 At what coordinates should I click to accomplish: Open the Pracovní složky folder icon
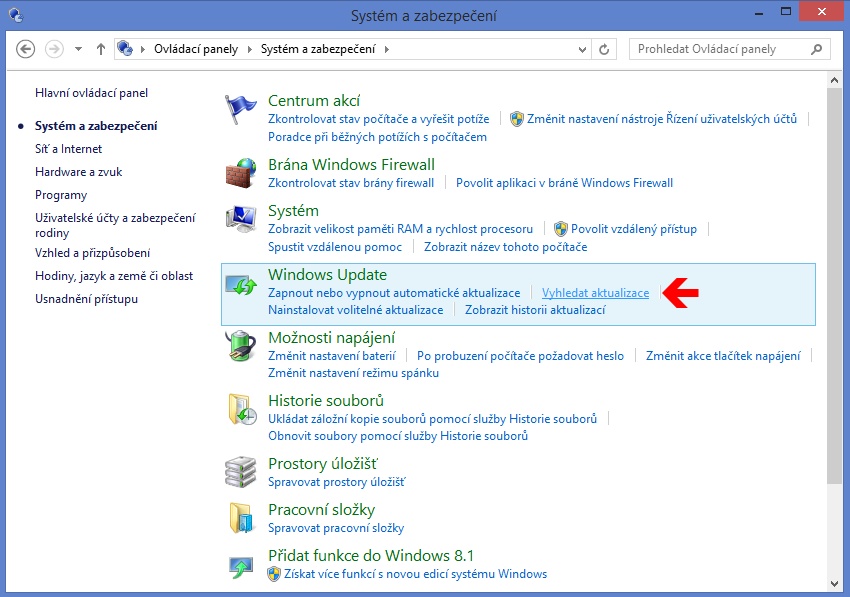(x=241, y=518)
